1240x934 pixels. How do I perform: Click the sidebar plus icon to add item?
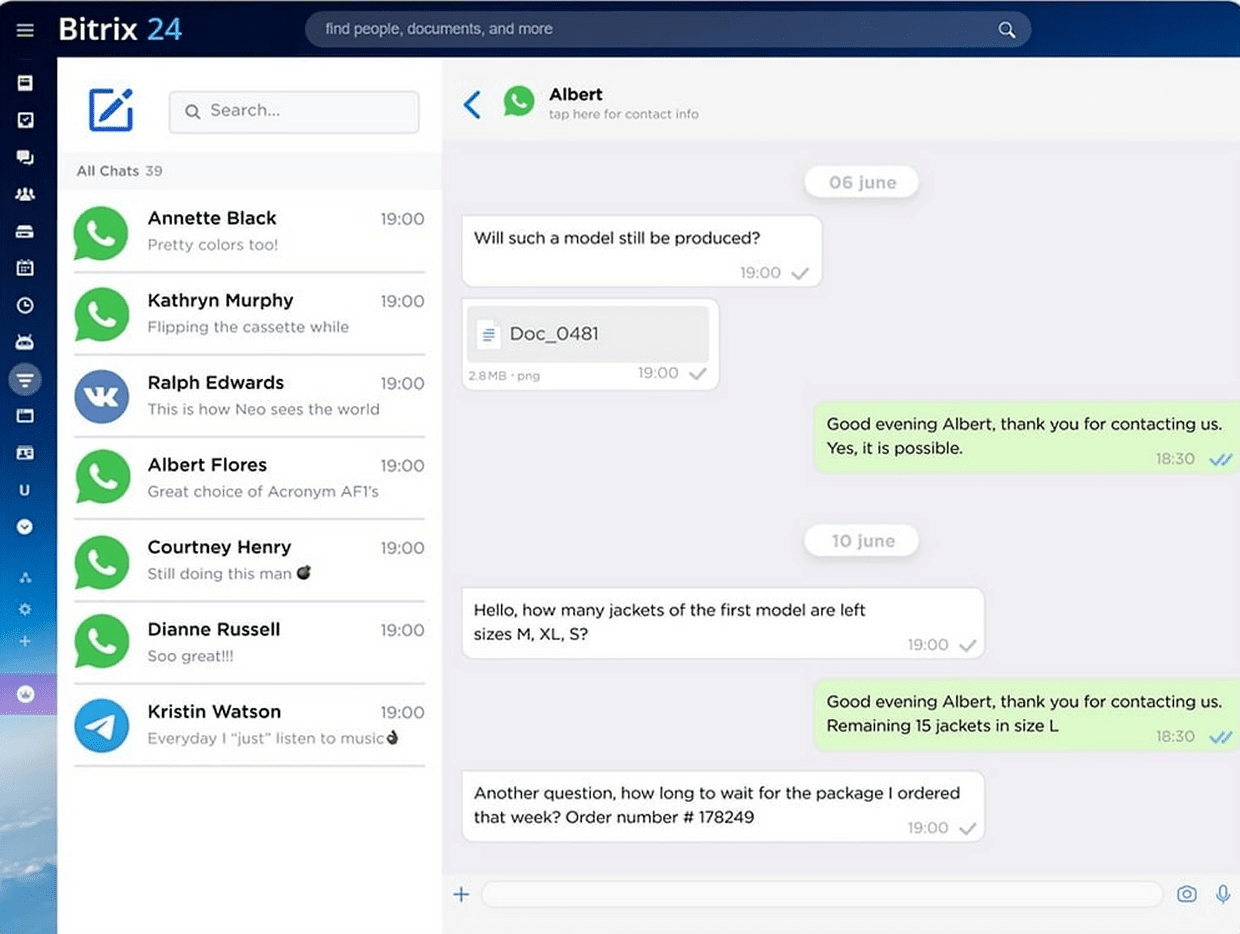tap(25, 641)
